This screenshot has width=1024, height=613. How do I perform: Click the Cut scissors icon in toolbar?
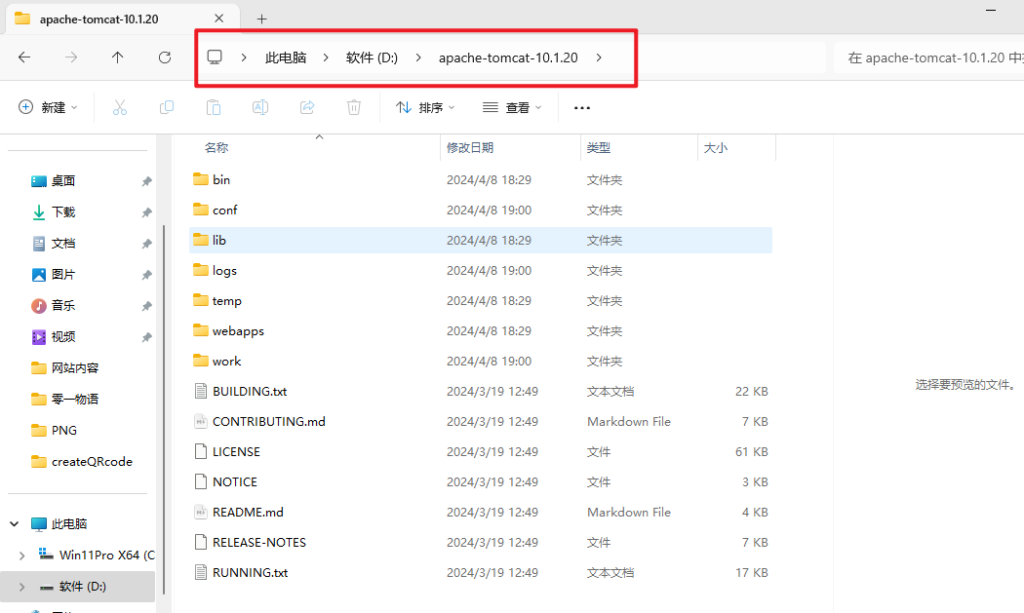click(x=120, y=107)
